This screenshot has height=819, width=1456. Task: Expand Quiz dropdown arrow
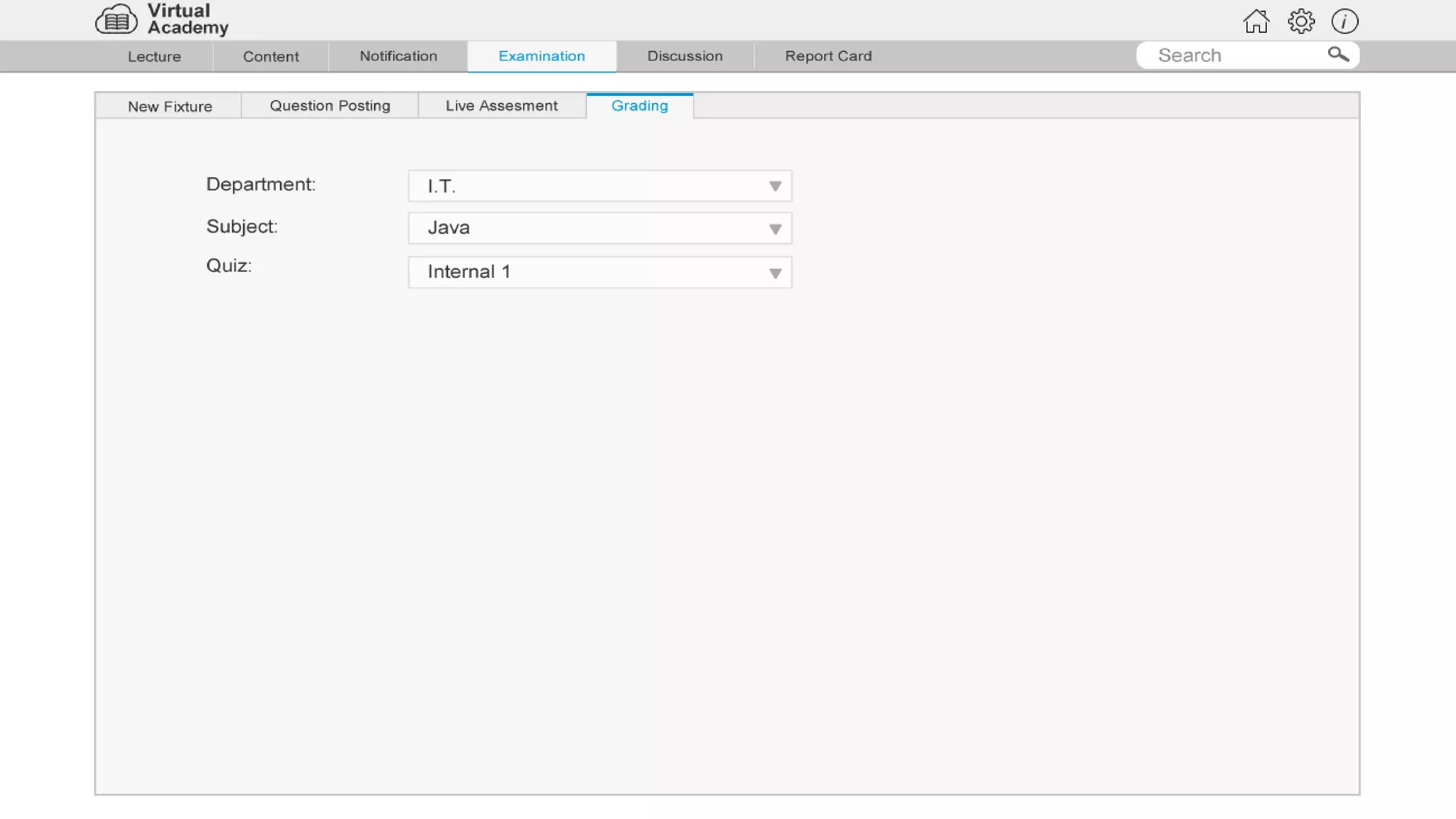[x=775, y=273]
